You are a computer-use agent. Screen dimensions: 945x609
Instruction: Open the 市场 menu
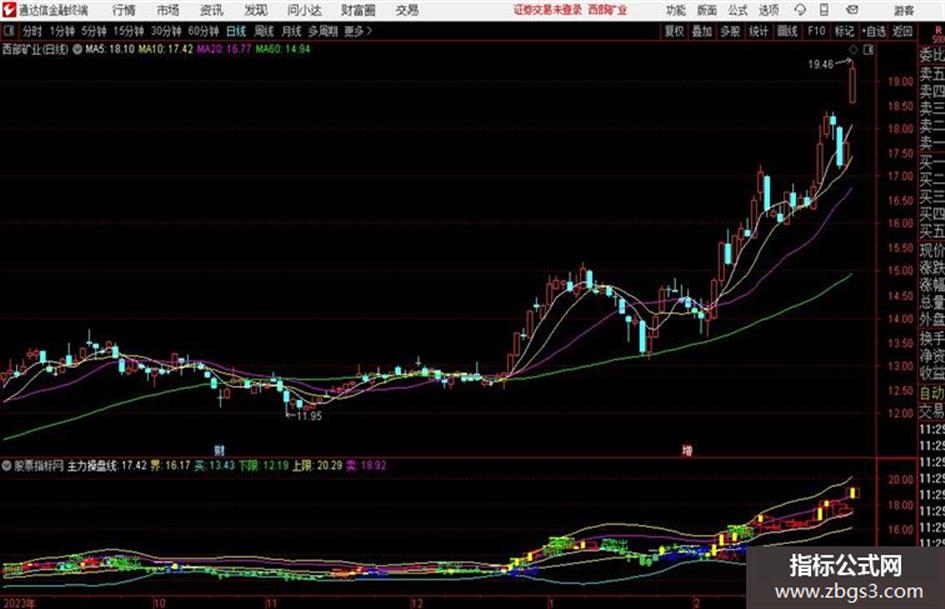[168, 10]
